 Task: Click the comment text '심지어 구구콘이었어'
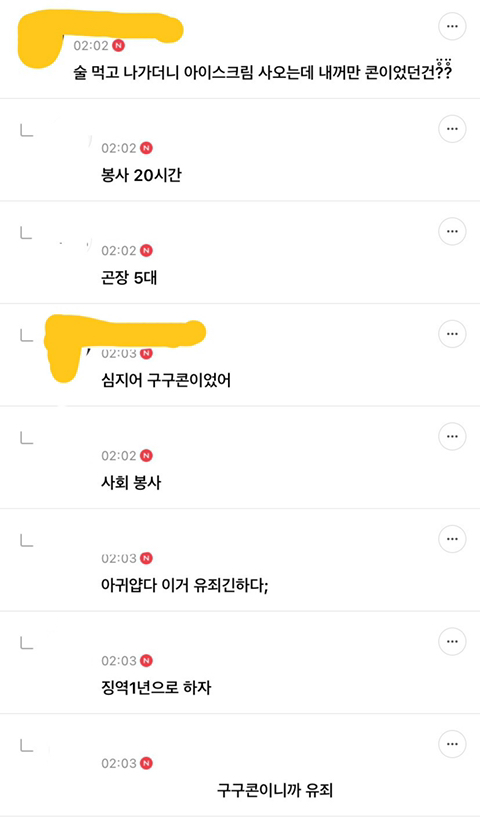166,380
